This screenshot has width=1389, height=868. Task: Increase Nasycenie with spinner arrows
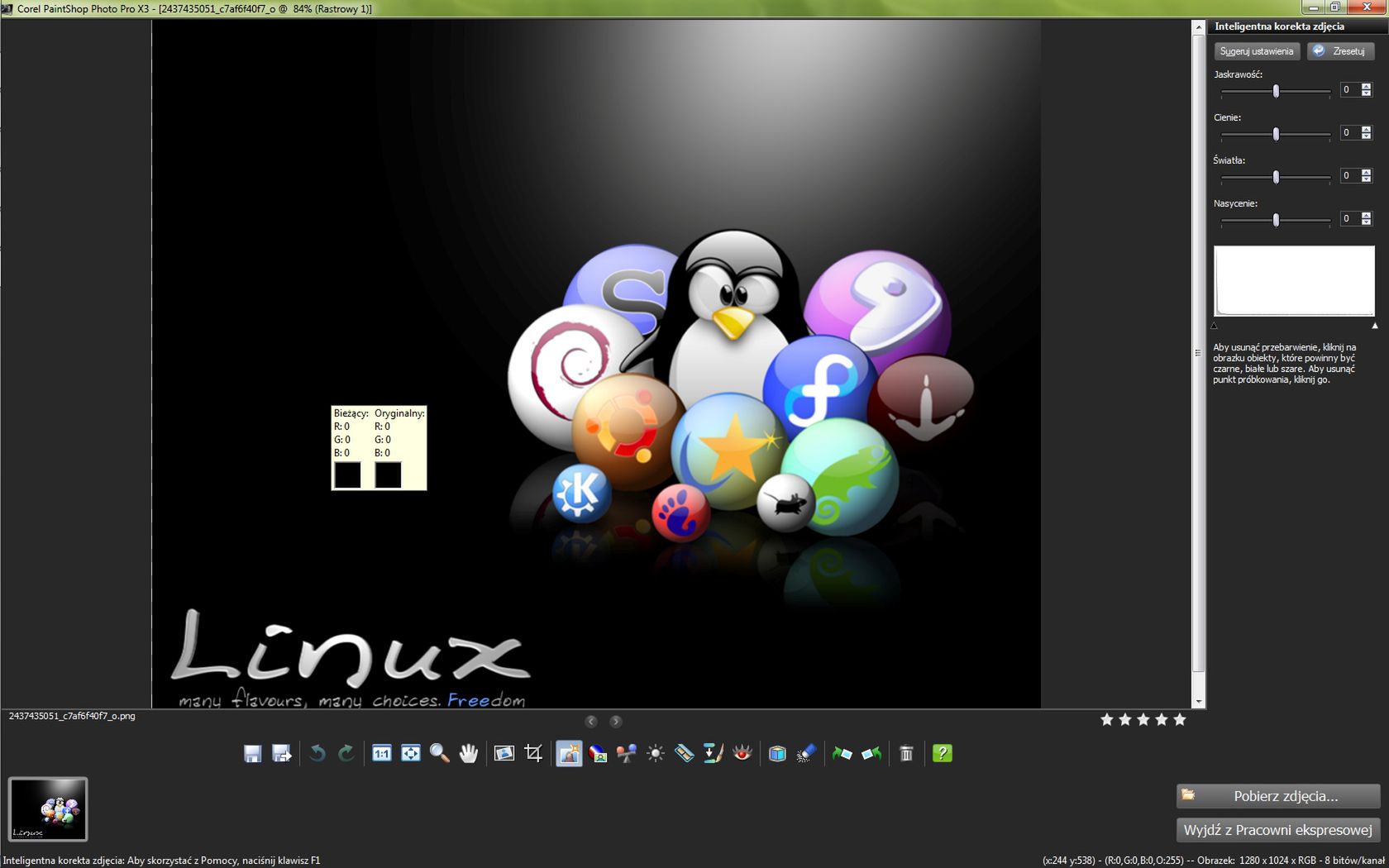coord(1366,215)
